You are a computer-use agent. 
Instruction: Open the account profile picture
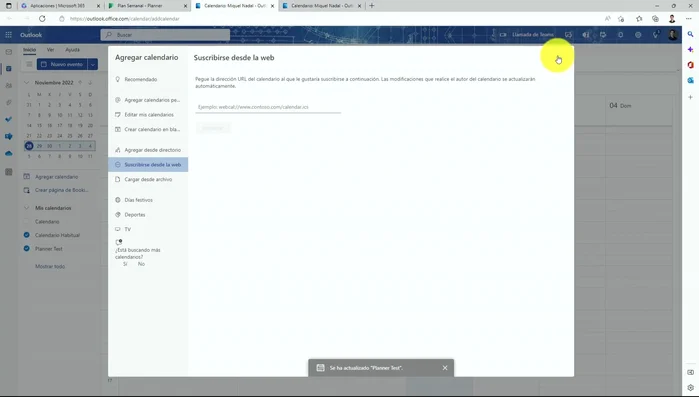point(673,35)
